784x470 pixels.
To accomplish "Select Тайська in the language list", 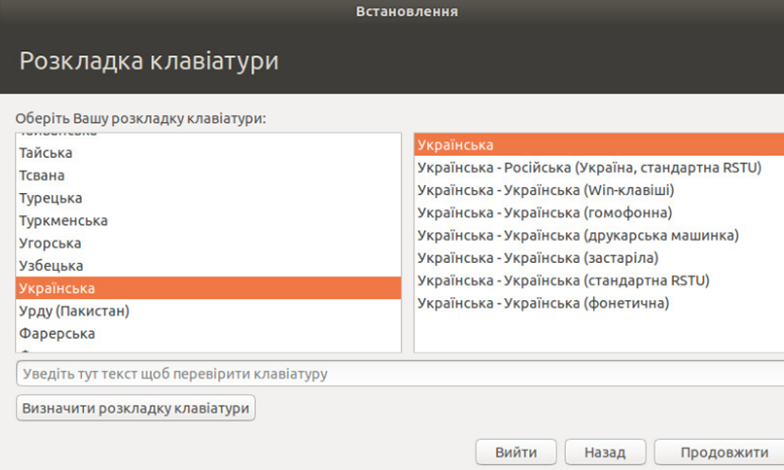I will coord(46,153).
